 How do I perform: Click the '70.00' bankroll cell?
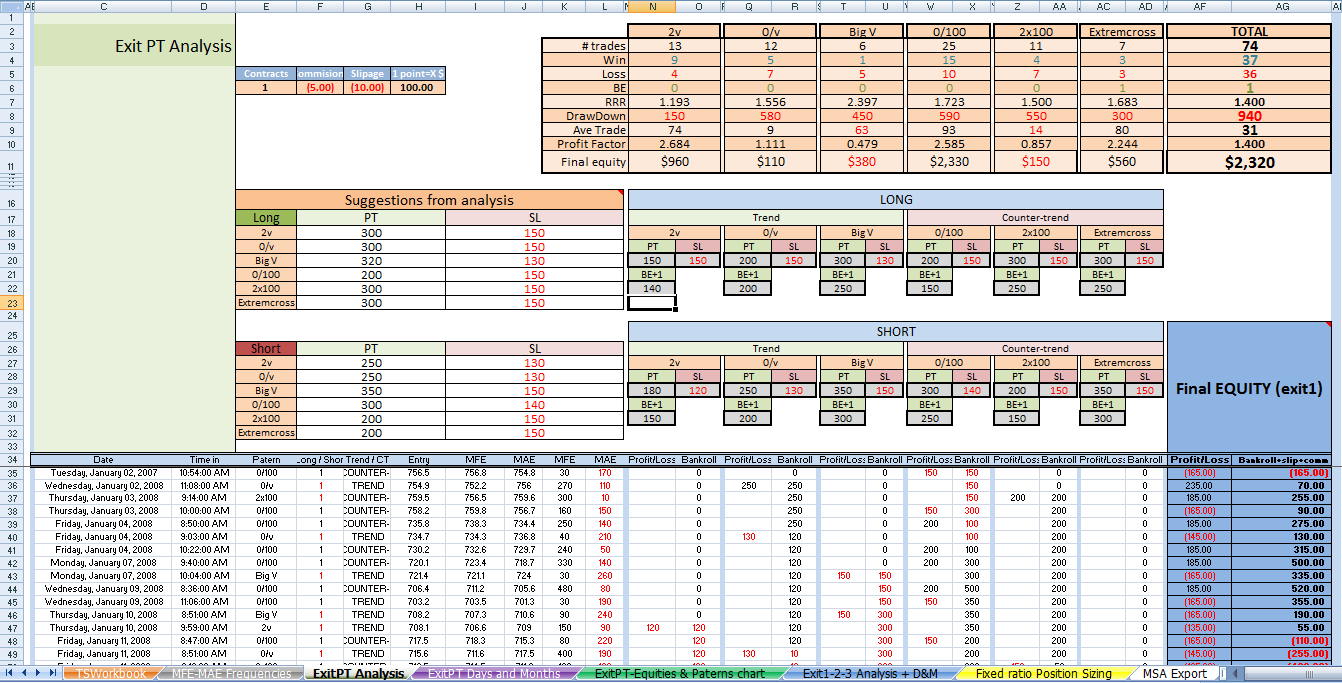tap(1282, 485)
